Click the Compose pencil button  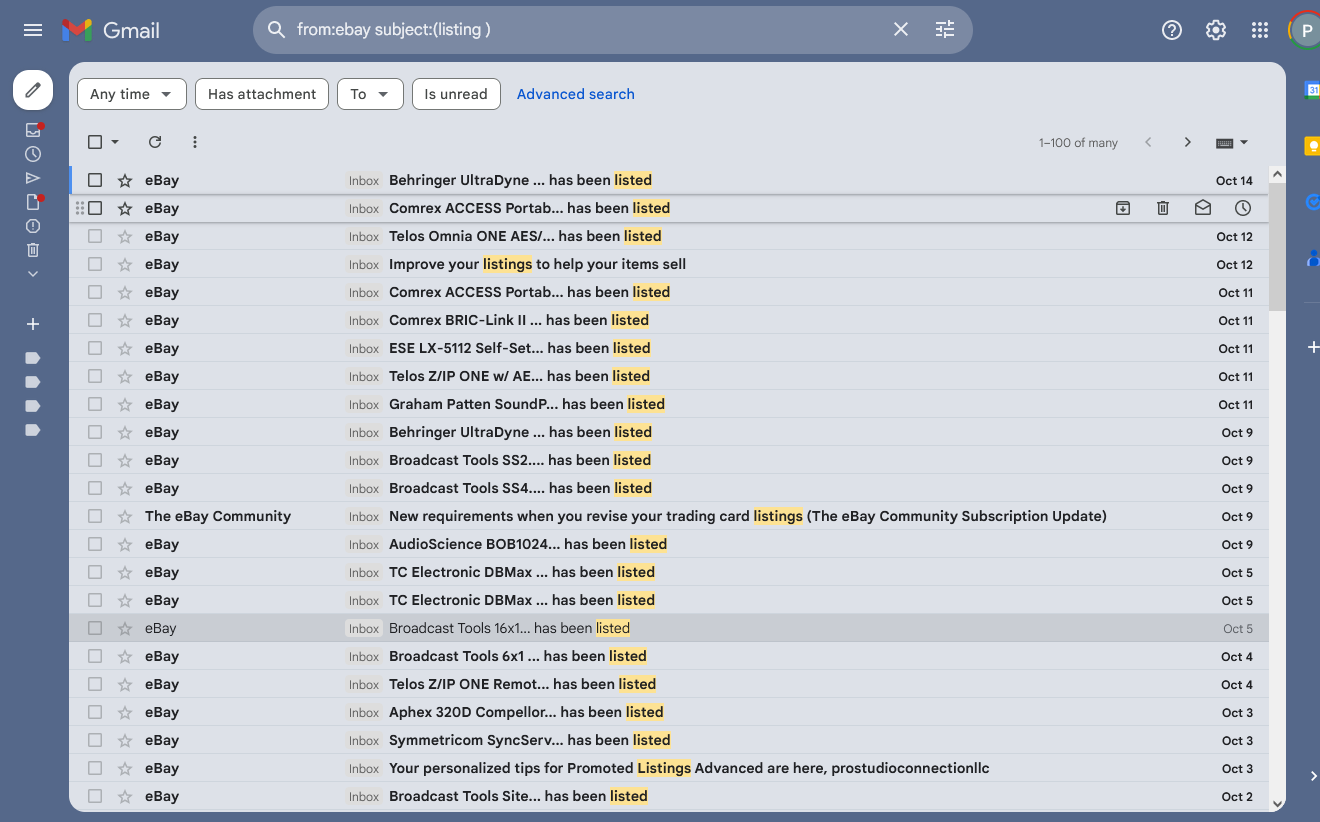(33, 90)
